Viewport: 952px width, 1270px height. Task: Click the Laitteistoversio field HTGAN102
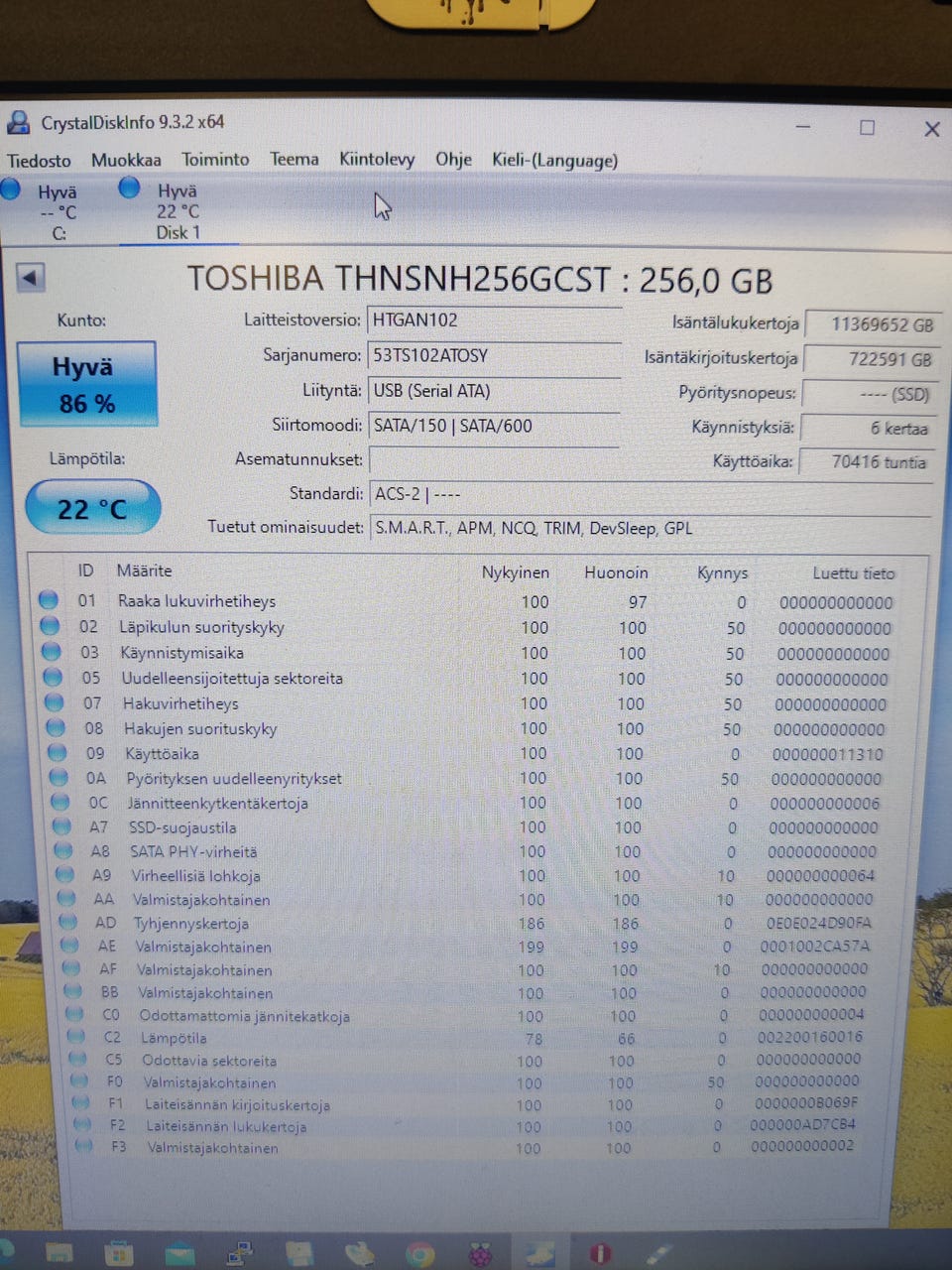494,320
